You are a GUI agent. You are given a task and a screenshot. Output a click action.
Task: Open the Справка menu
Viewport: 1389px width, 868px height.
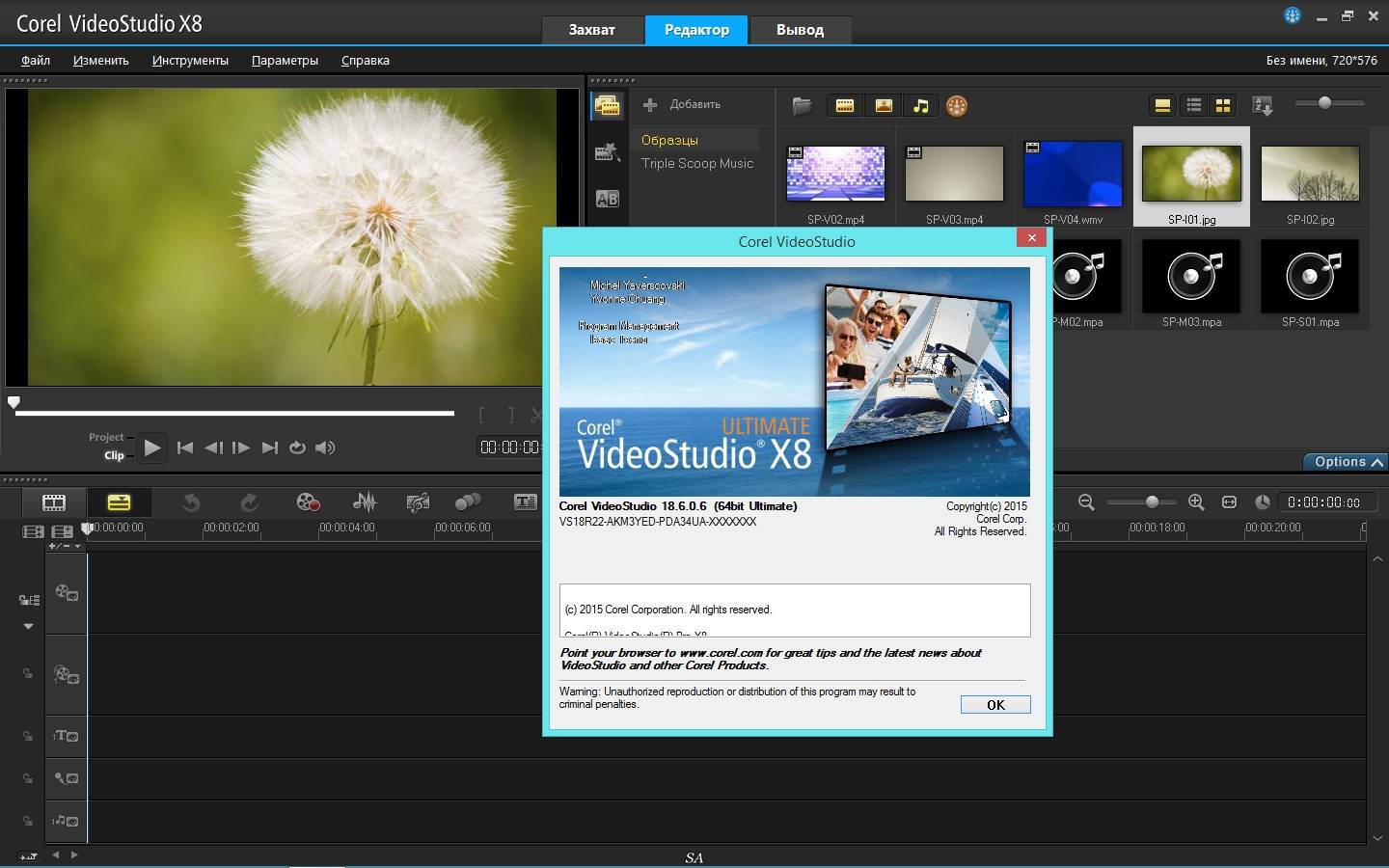tap(366, 60)
